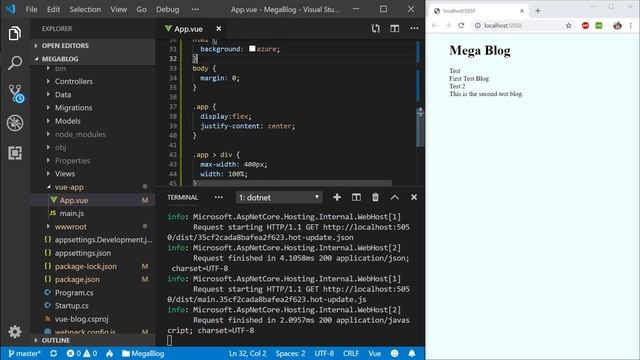Change end of line sequence CRLF
Screen dimensions: 640x360
tap(351, 353)
